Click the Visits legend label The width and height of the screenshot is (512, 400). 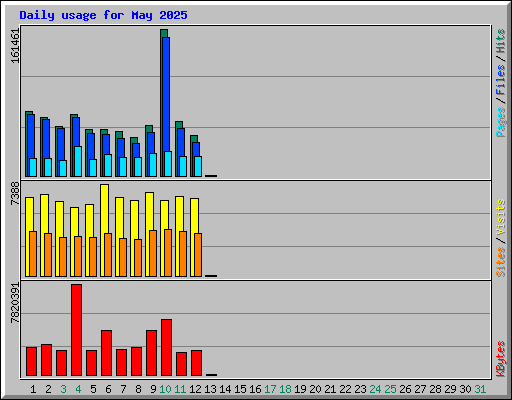500,218
